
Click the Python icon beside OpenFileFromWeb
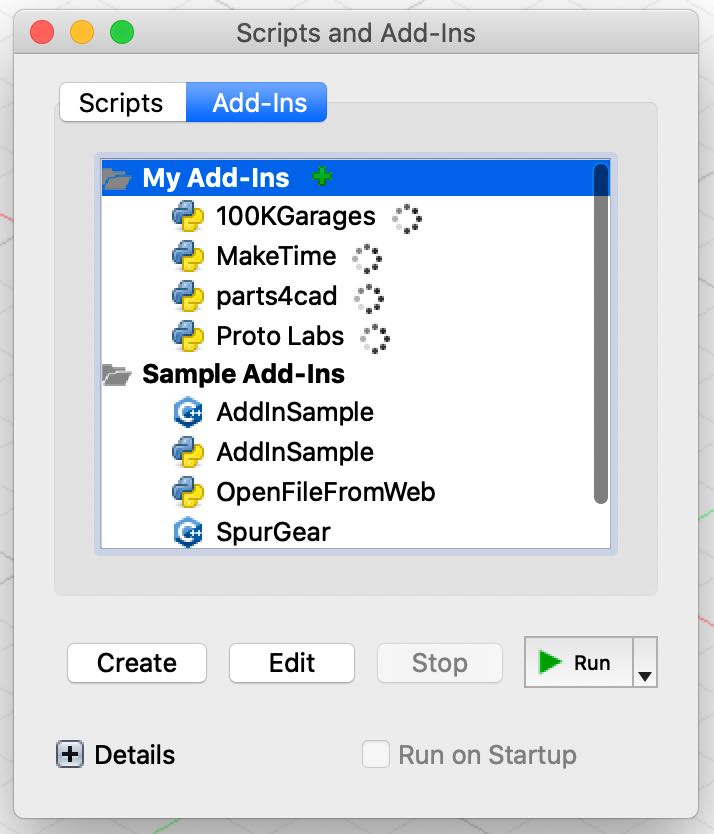(188, 492)
